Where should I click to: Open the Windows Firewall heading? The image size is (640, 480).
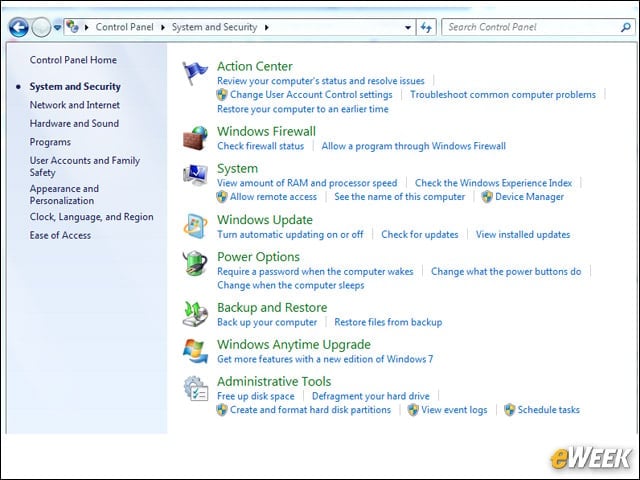267,131
